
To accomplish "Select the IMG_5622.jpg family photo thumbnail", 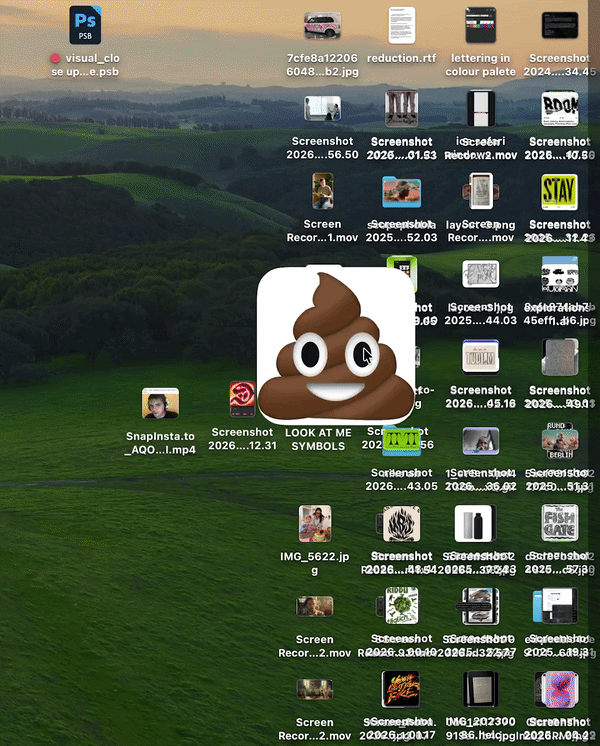I will 315,523.
